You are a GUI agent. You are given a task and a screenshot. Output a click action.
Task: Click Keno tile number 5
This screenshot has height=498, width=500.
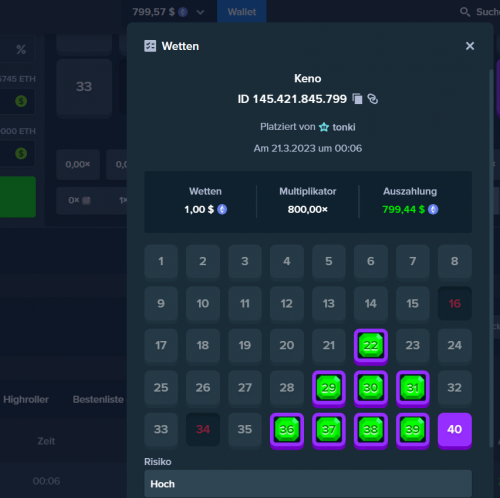329,262
